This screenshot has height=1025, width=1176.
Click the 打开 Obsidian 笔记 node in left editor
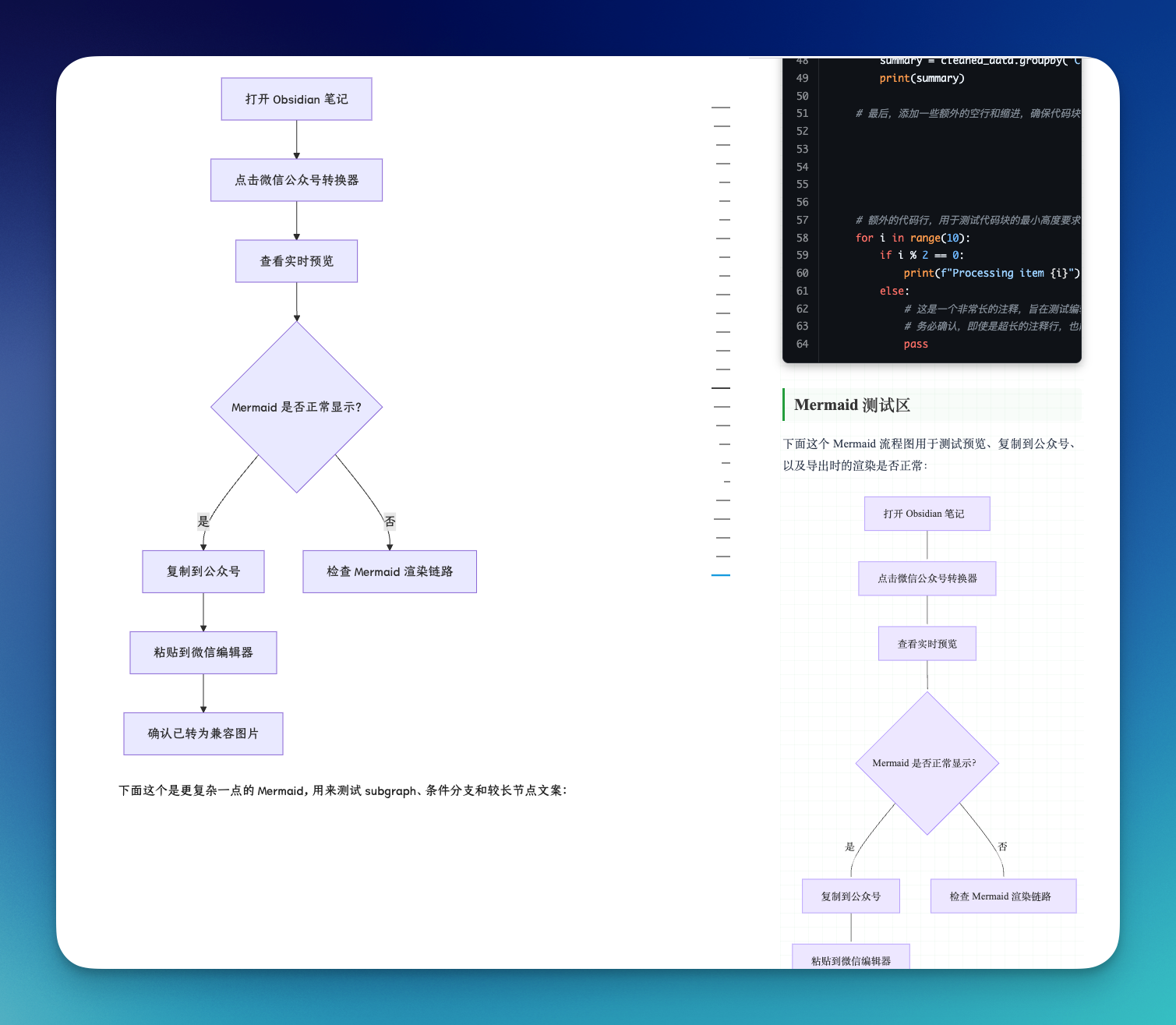296,99
